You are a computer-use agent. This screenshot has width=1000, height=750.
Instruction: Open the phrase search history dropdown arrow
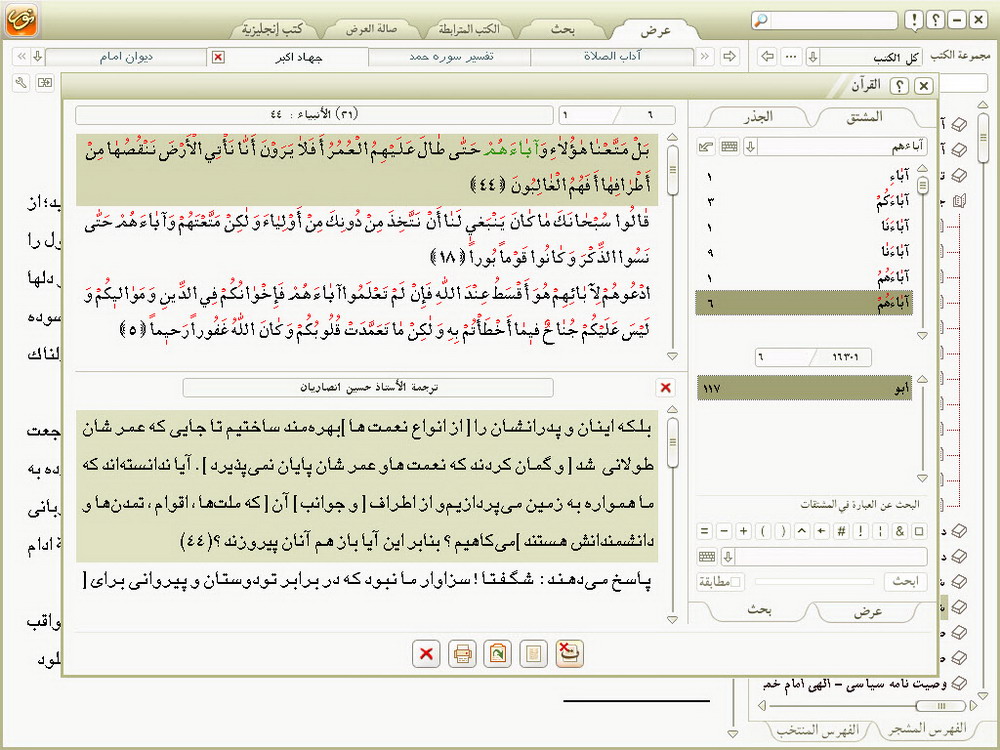click(728, 557)
